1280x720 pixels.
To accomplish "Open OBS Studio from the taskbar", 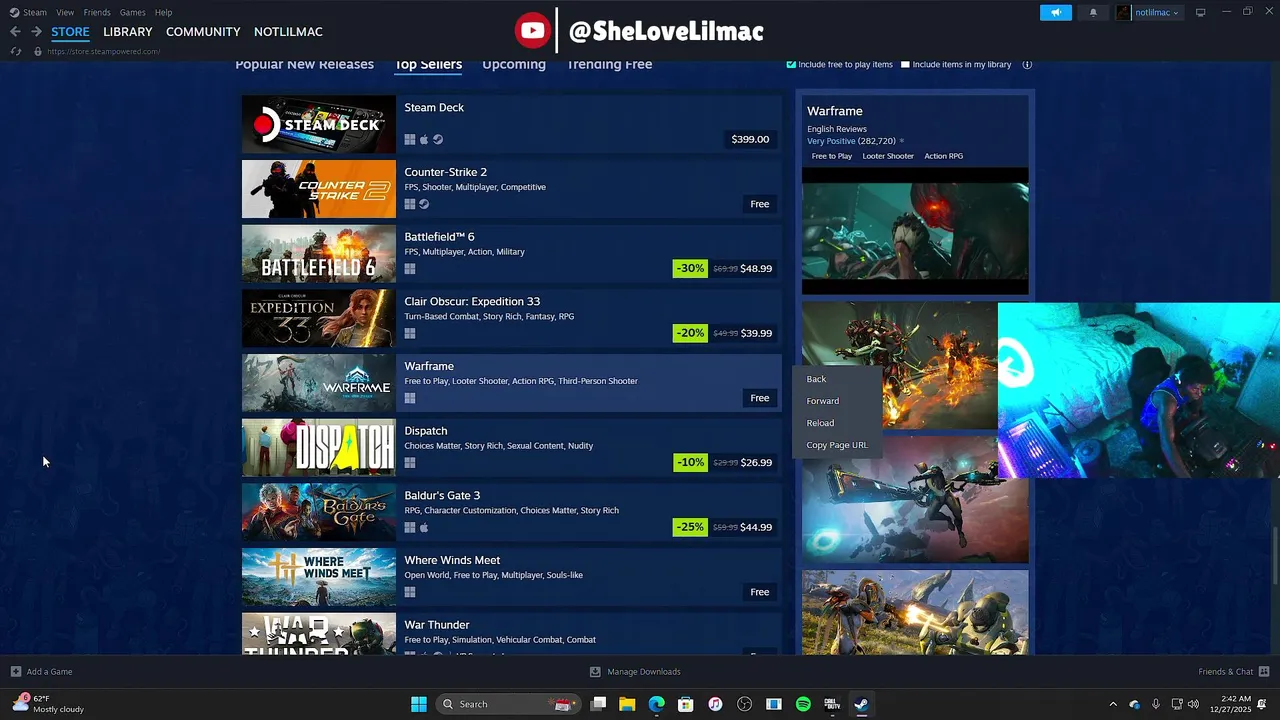I will pos(744,704).
